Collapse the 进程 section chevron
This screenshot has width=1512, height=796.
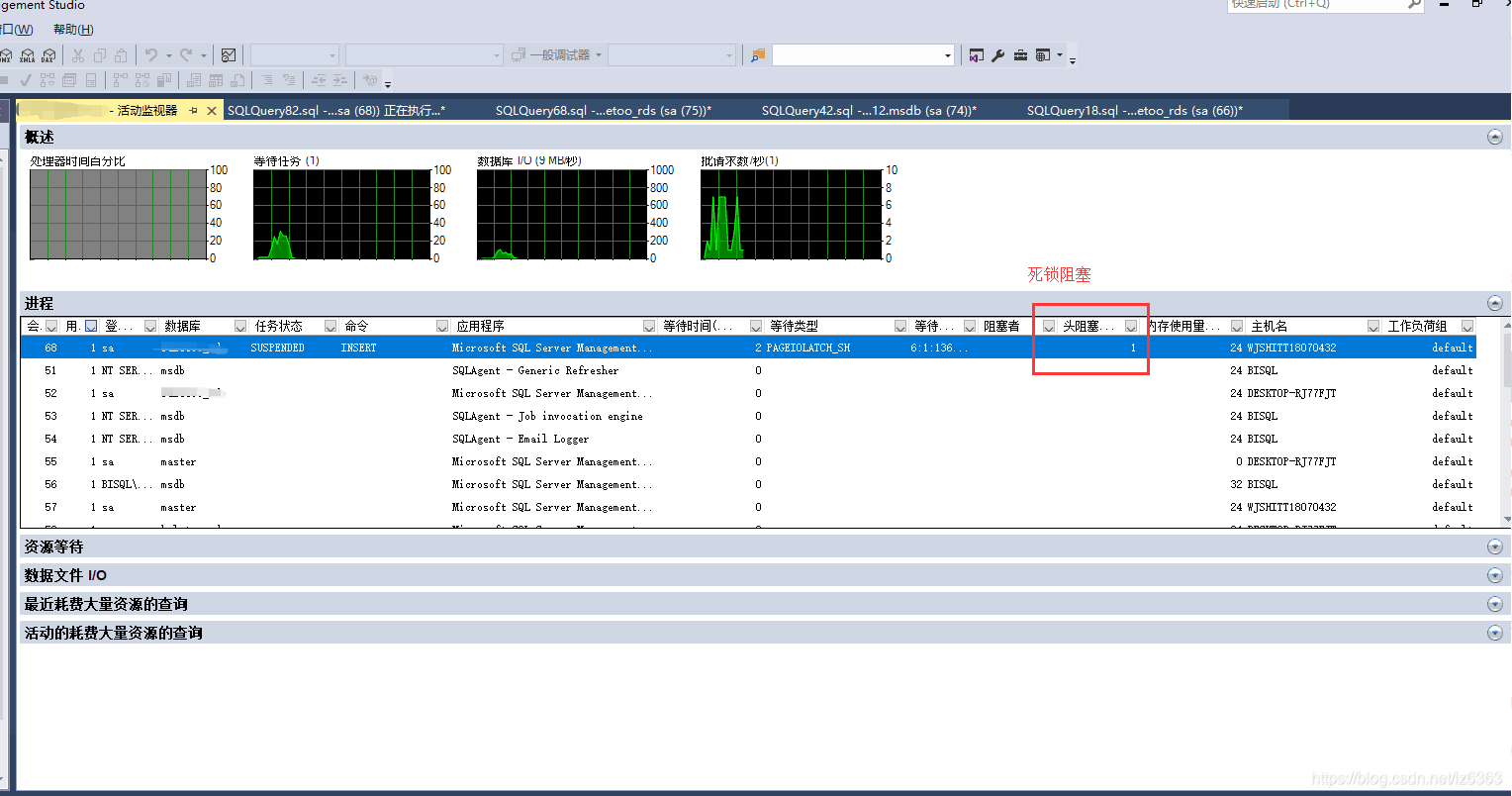[1494, 303]
